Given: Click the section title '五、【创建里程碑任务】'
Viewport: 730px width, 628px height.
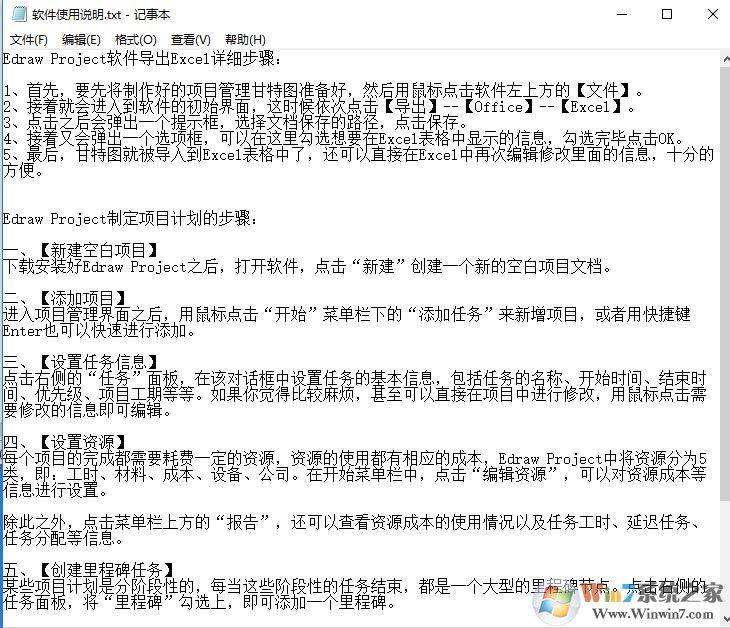Looking at the screenshot, I should tap(89, 571).
